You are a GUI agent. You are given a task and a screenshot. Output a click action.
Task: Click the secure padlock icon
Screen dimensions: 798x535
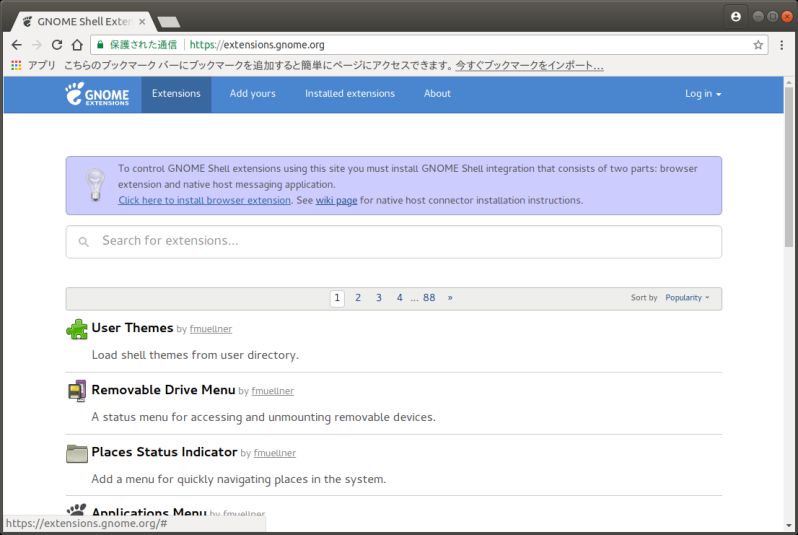coord(100,45)
